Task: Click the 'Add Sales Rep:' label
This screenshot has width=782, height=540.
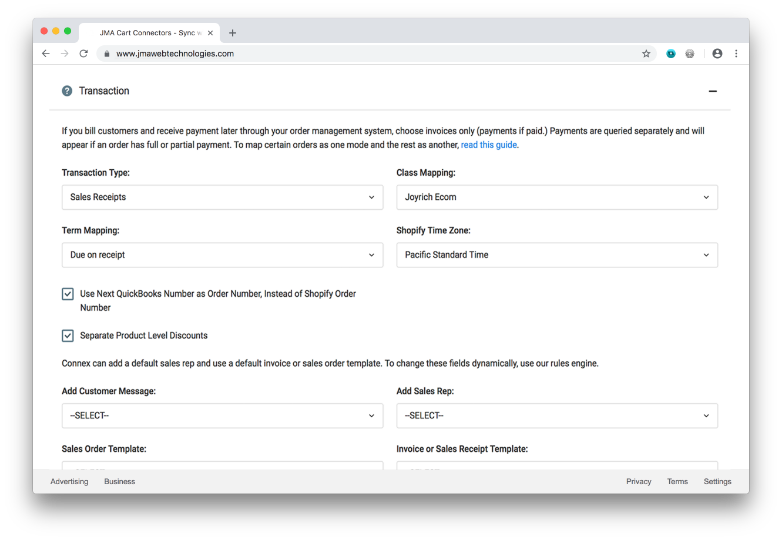Action: click(425, 391)
